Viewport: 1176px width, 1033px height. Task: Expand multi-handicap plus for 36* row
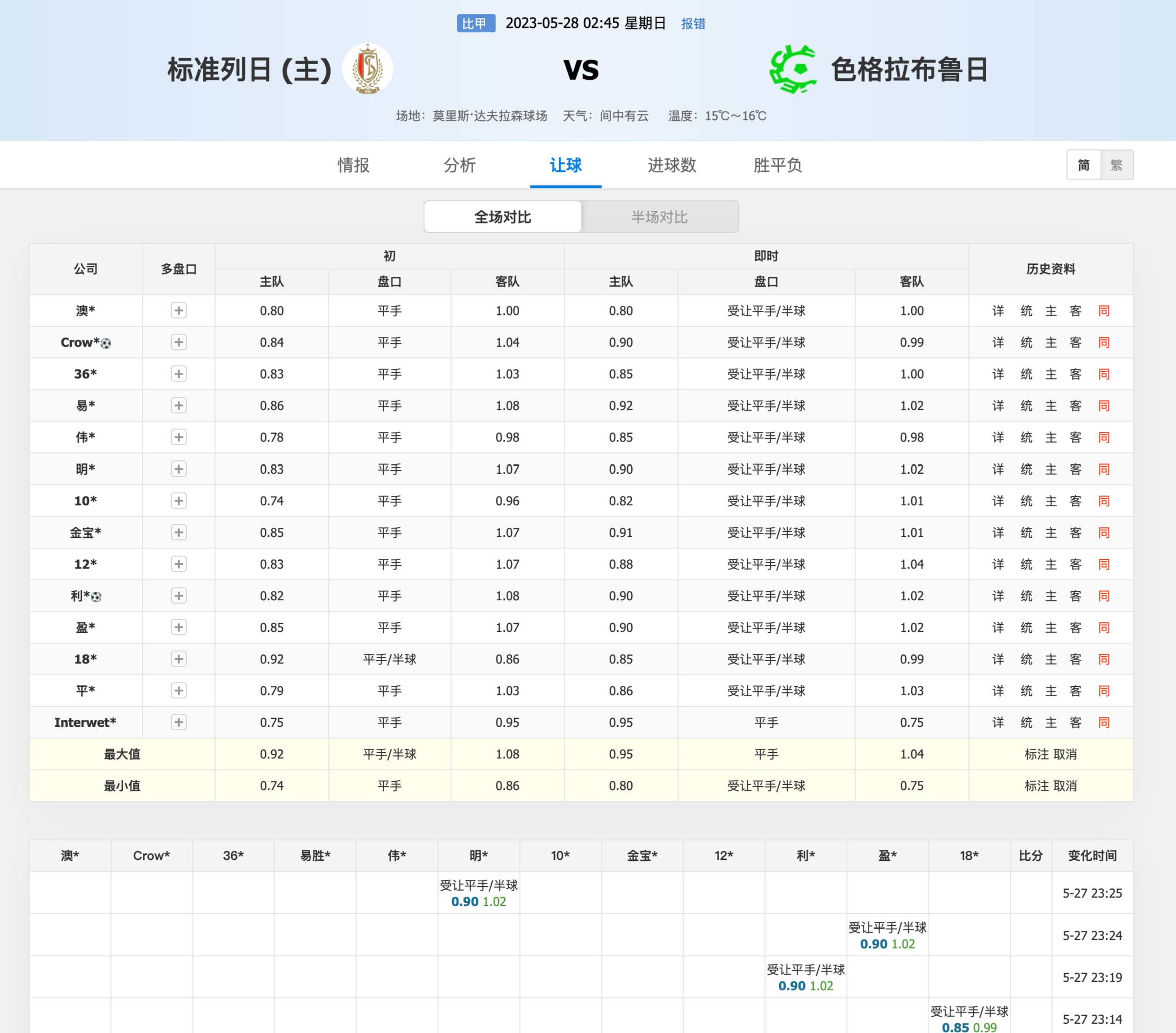pos(179,374)
